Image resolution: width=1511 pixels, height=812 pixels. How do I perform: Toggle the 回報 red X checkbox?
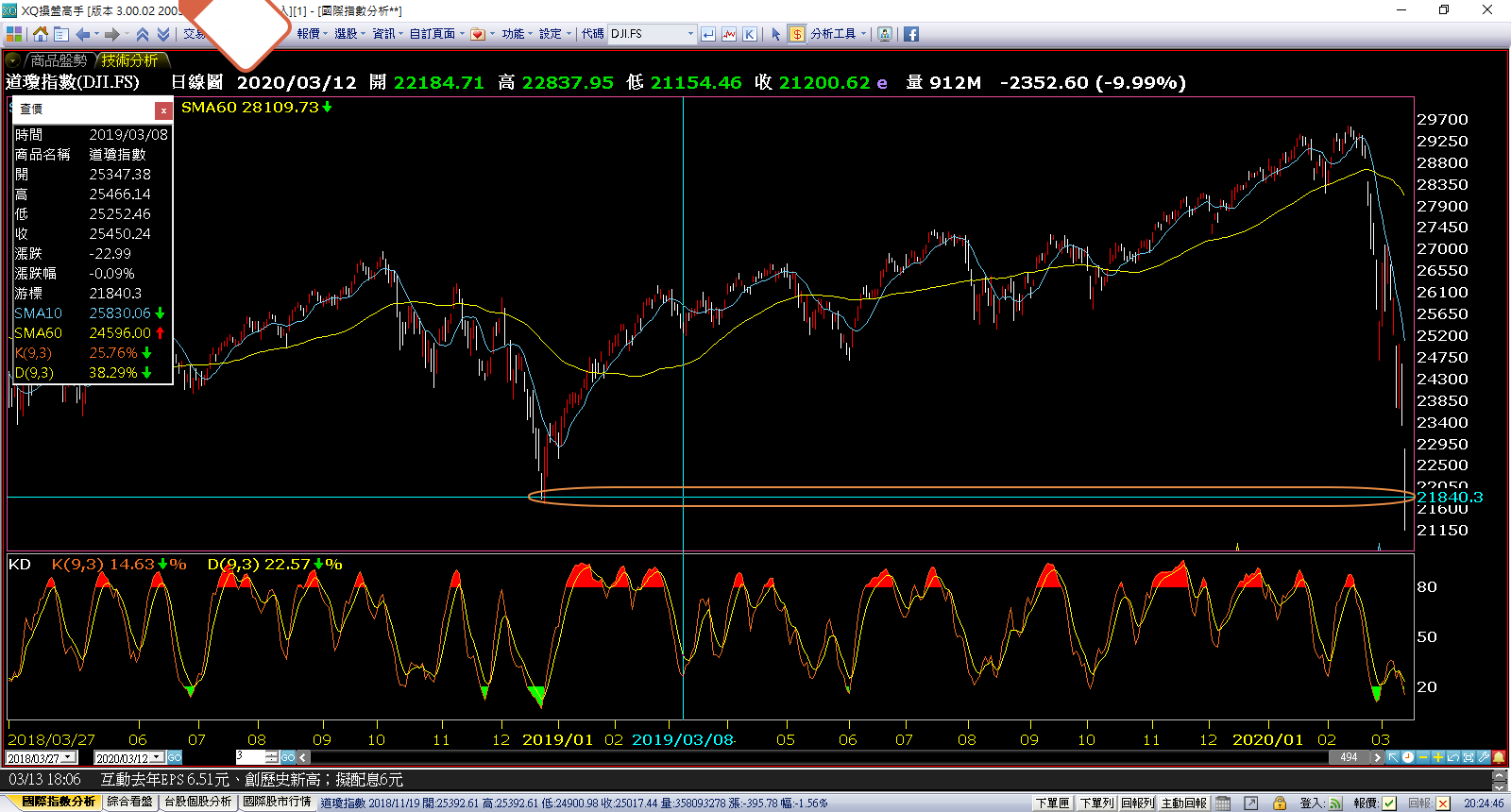coord(1443,804)
